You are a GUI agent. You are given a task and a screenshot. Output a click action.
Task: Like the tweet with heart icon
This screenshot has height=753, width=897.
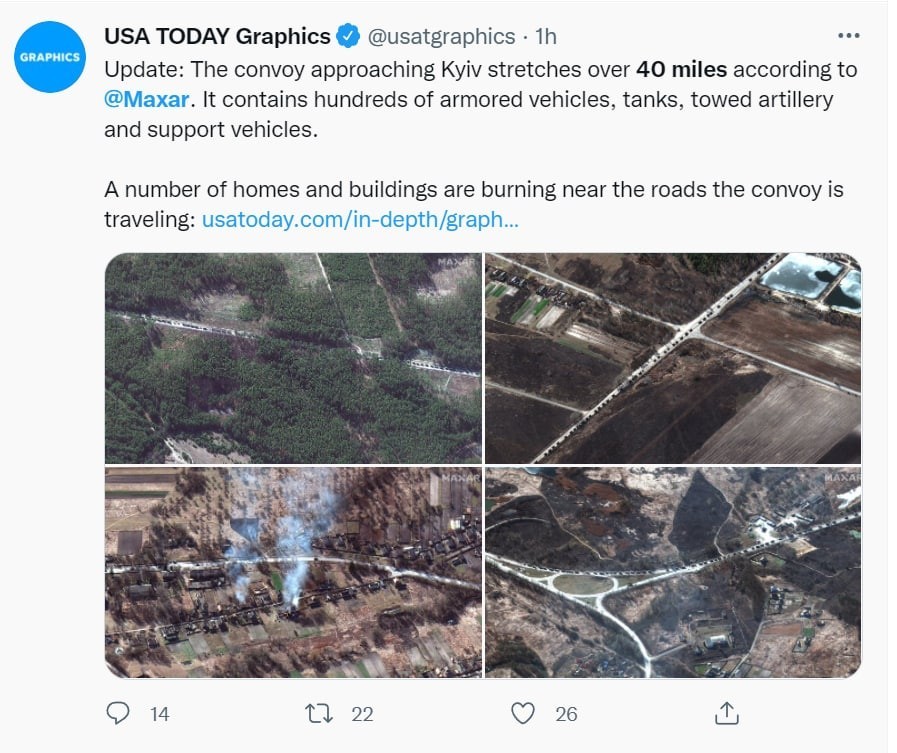coord(522,714)
